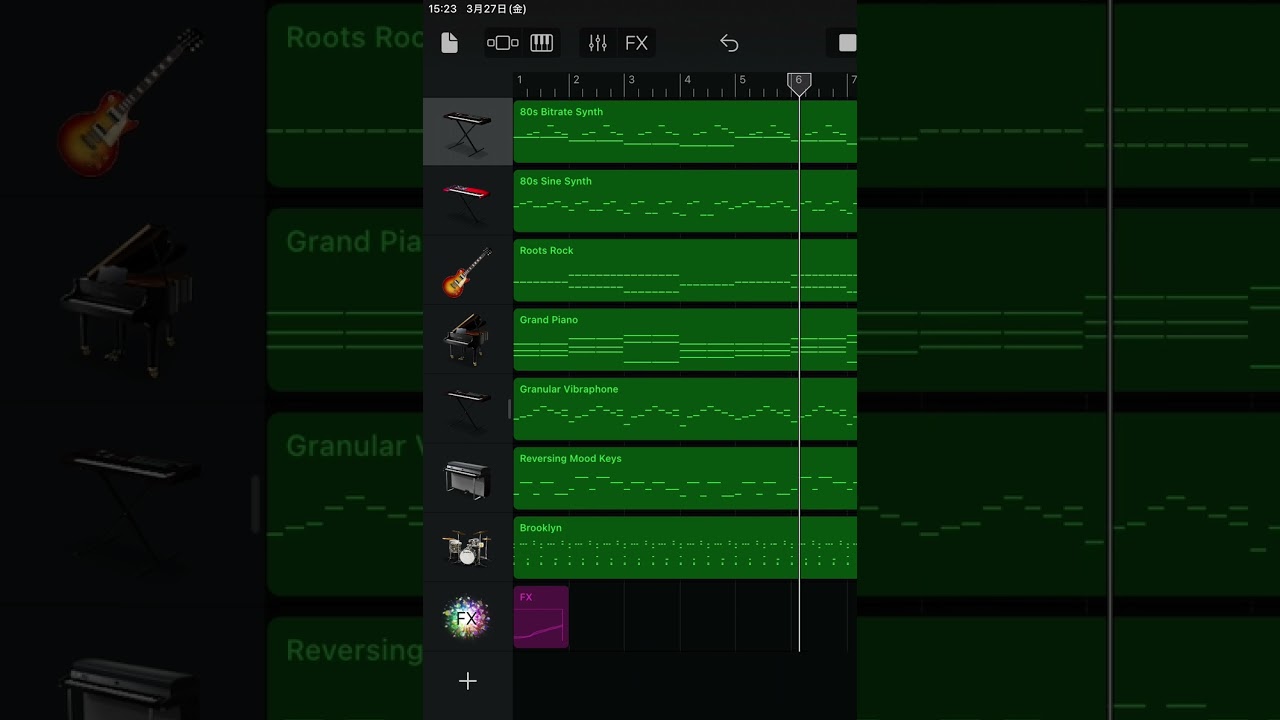The image size is (1280, 720).
Task: Tap the stop playback button
Action: (847, 43)
